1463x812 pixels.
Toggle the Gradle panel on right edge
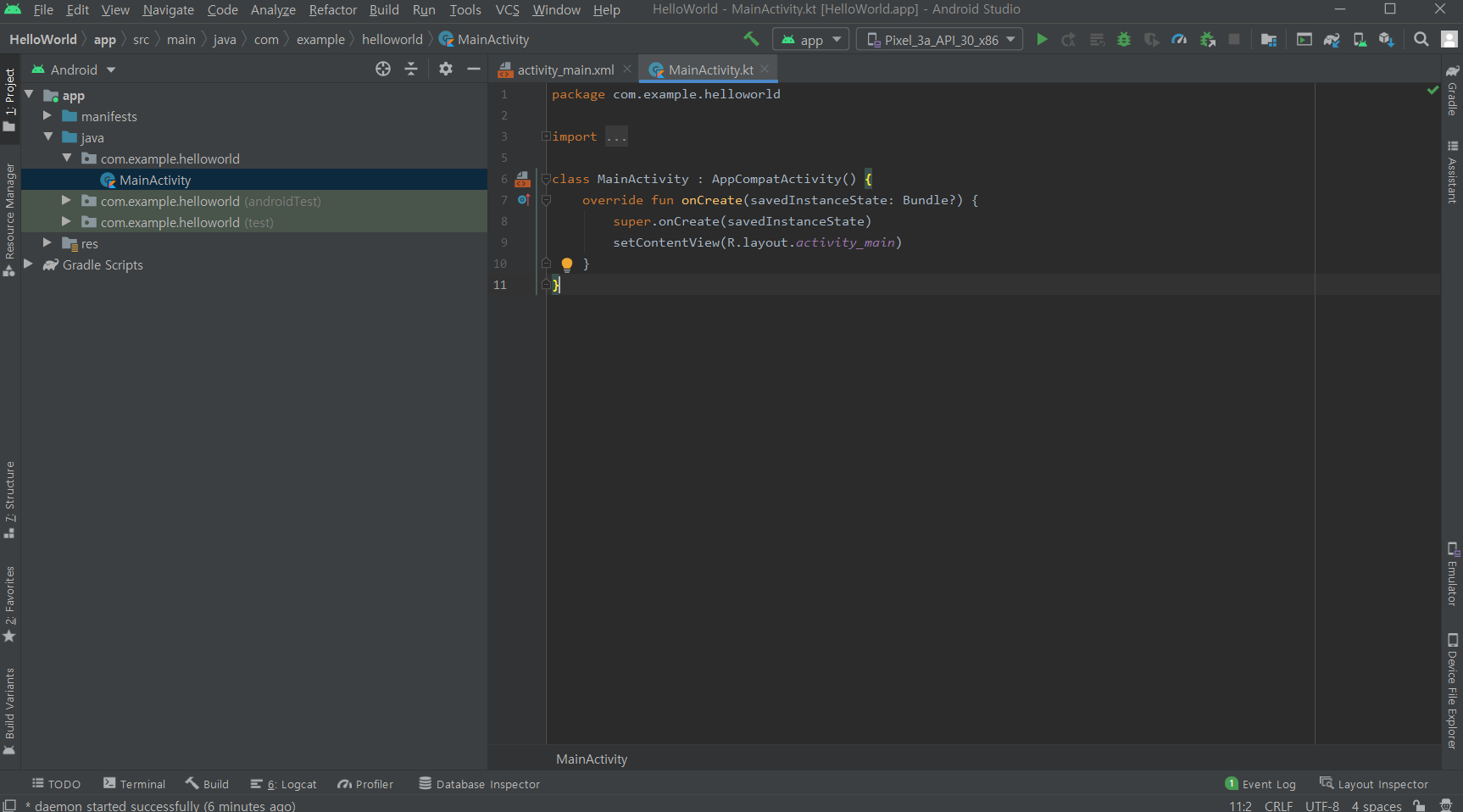[1452, 91]
